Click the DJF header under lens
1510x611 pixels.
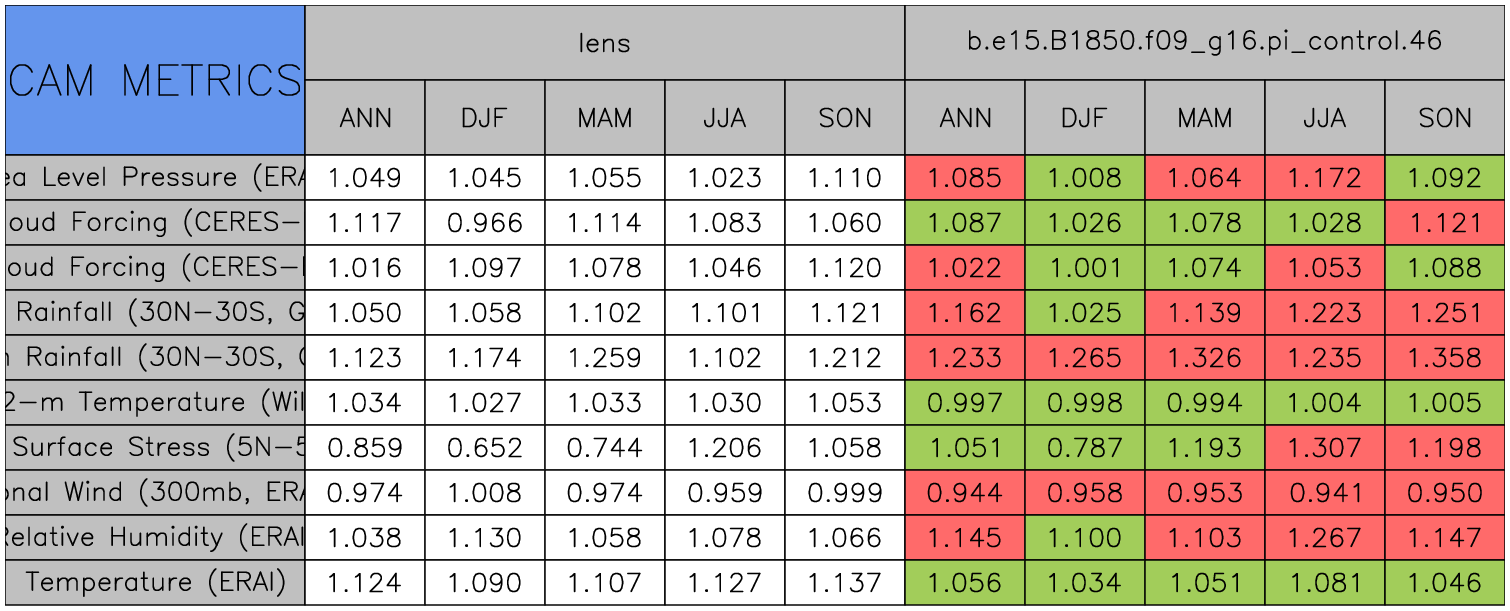(x=484, y=118)
